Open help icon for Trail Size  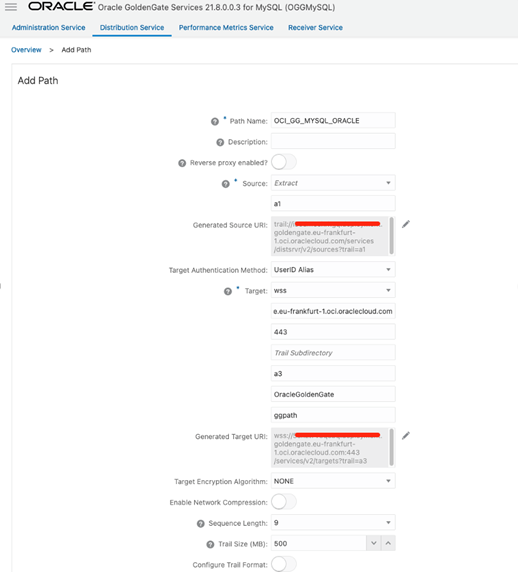pos(210,545)
